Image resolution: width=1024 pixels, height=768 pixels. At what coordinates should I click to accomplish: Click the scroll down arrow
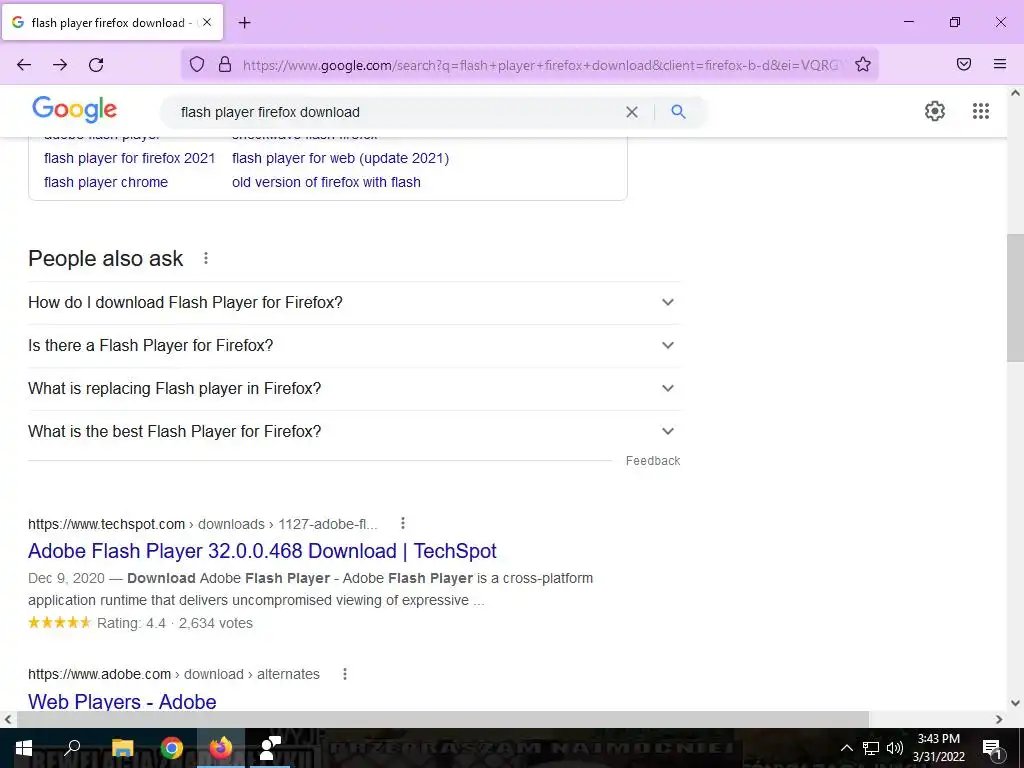click(x=1015, y=703)
